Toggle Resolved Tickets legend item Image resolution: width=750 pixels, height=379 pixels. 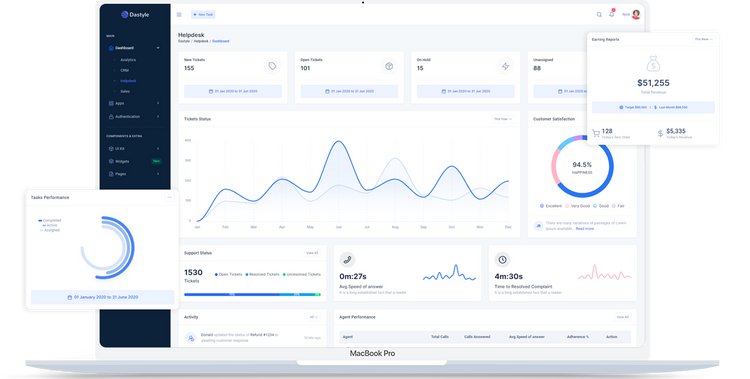tap(263, 275)
